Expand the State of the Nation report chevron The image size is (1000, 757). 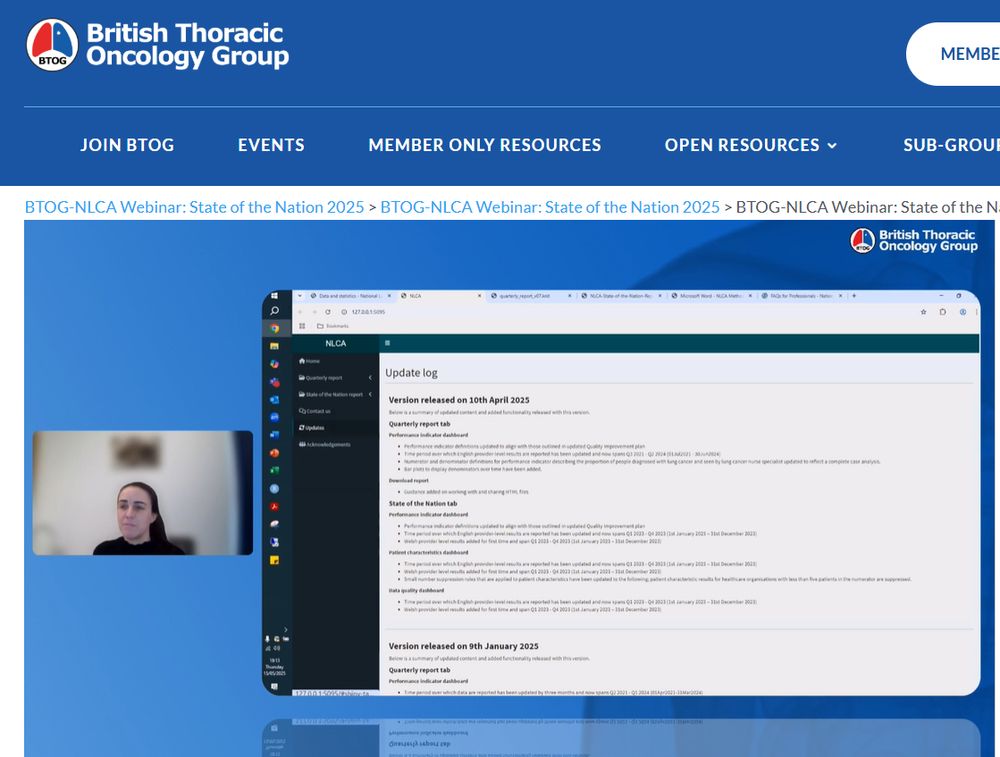370,395
